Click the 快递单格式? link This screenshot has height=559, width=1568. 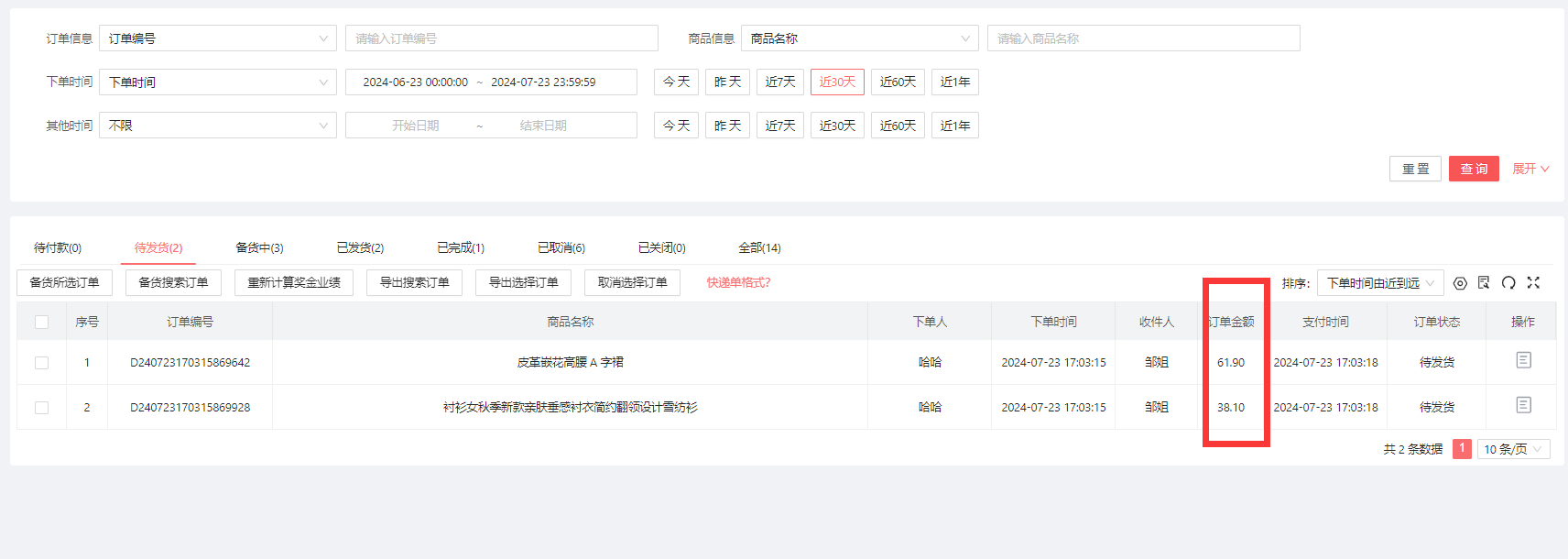coord(738,282)
